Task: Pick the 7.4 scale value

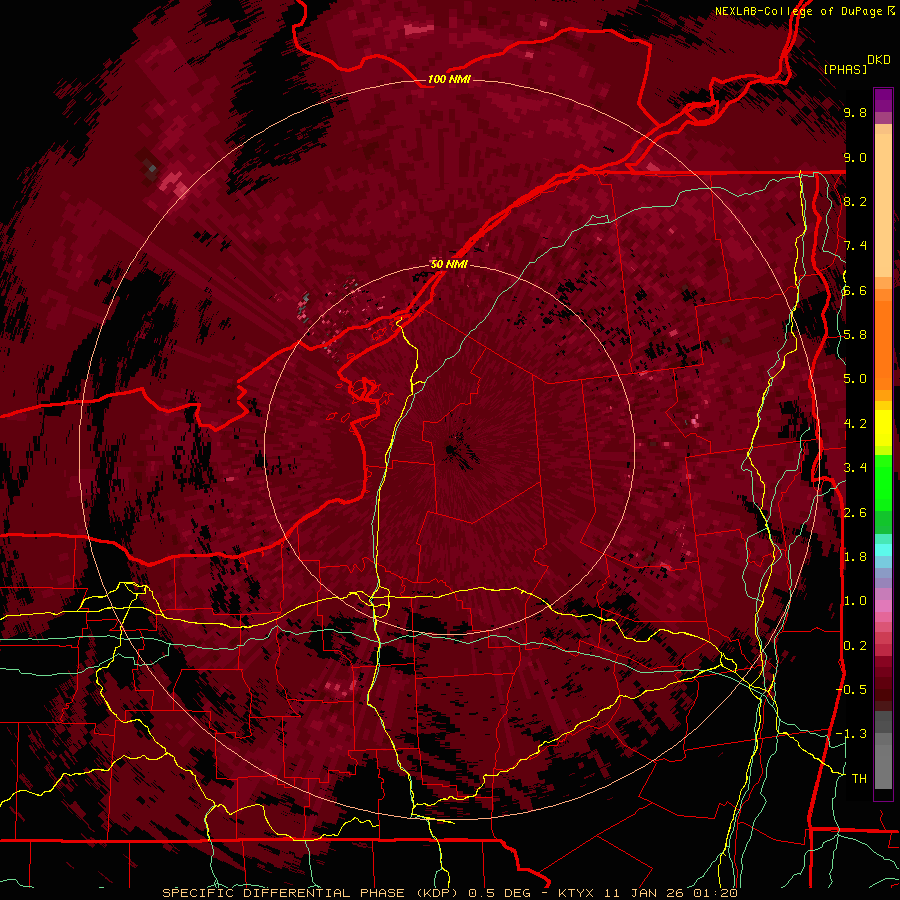Action: (855, 246)
